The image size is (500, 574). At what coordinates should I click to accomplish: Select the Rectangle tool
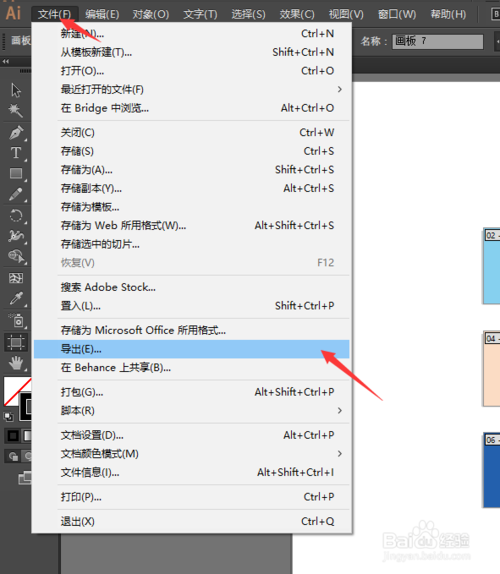coord(16,173)
